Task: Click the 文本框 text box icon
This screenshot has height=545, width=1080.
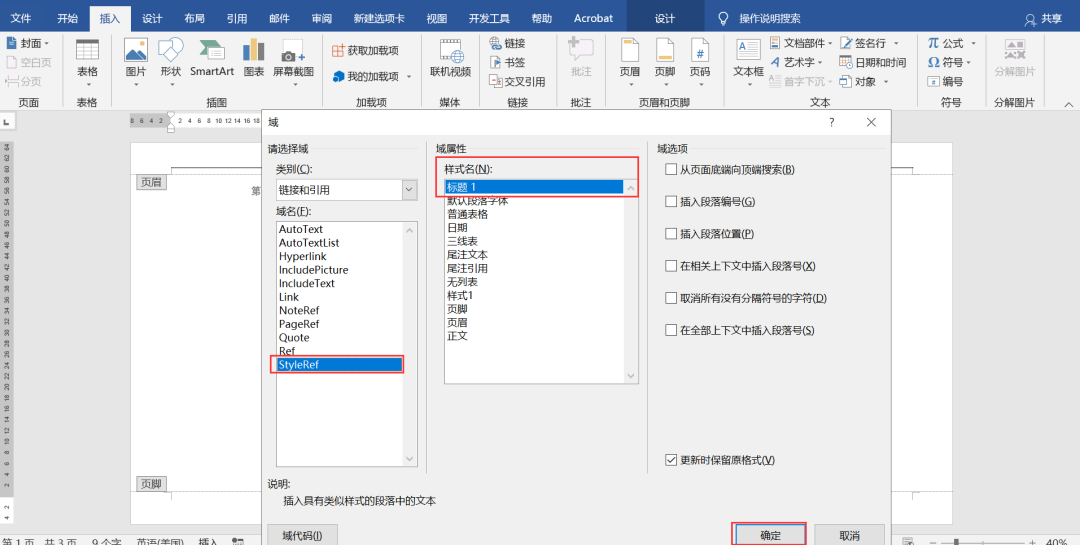Action: click(748, 56)
